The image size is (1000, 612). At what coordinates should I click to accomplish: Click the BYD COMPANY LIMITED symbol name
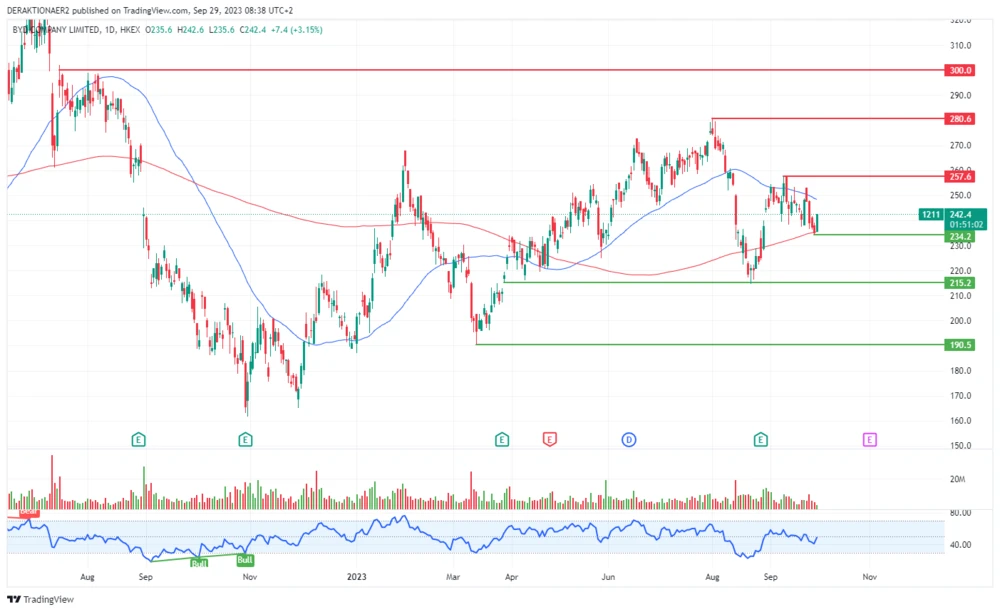tap(60, 30)
